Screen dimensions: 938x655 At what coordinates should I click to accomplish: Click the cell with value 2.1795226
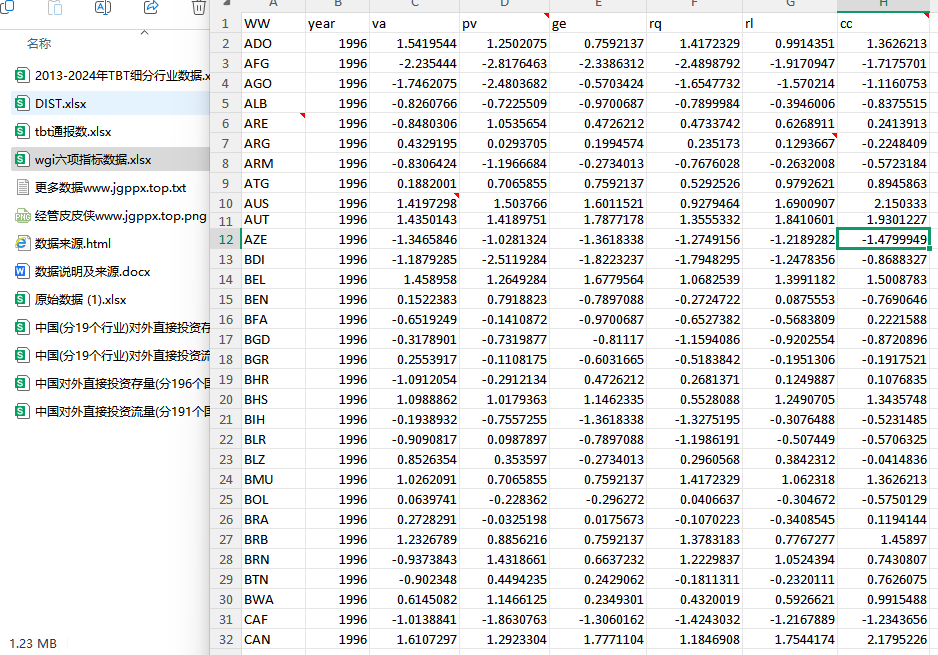click(x=884, y=639)
